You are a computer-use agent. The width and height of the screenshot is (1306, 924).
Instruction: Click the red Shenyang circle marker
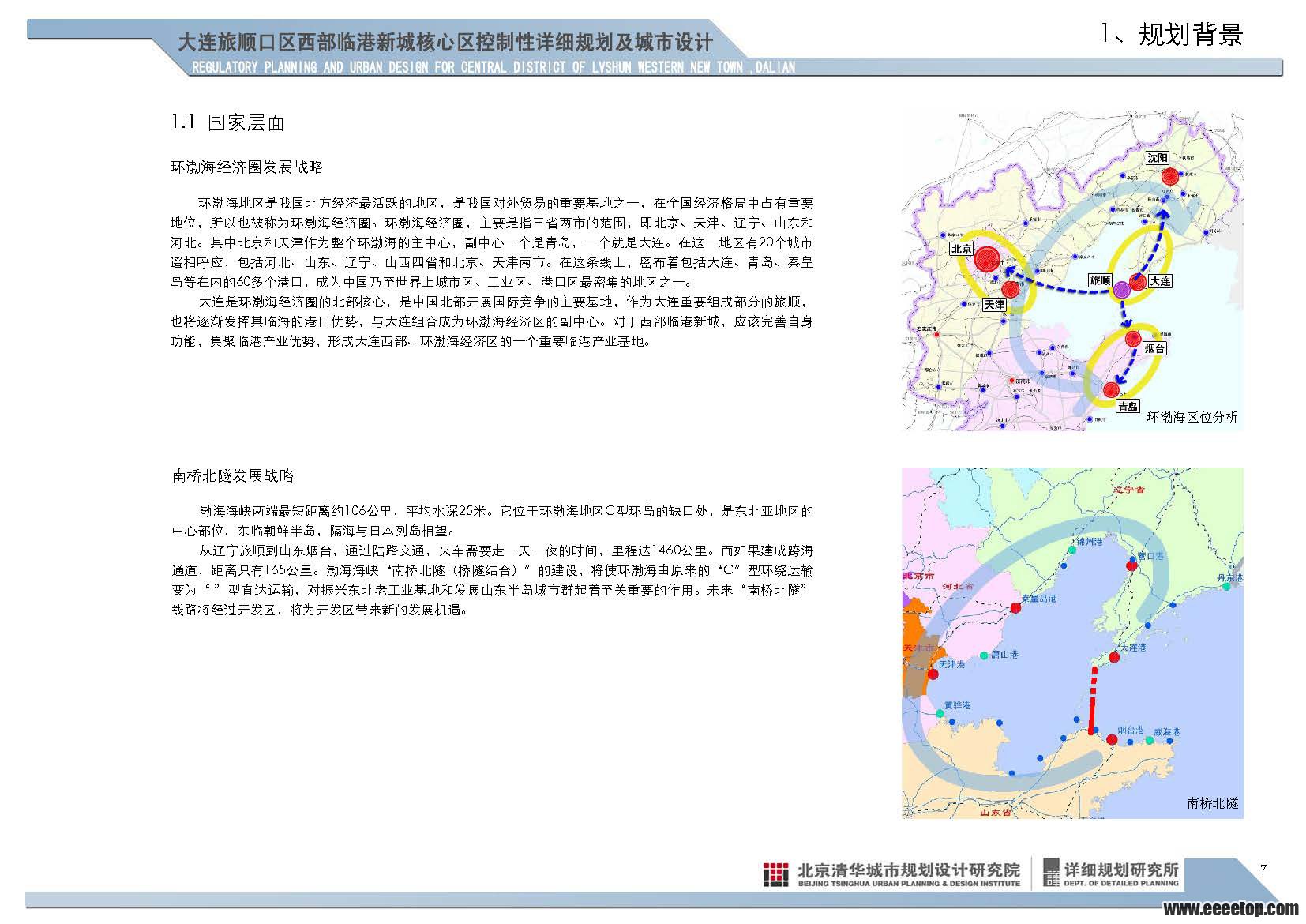tap(1169, 175)
